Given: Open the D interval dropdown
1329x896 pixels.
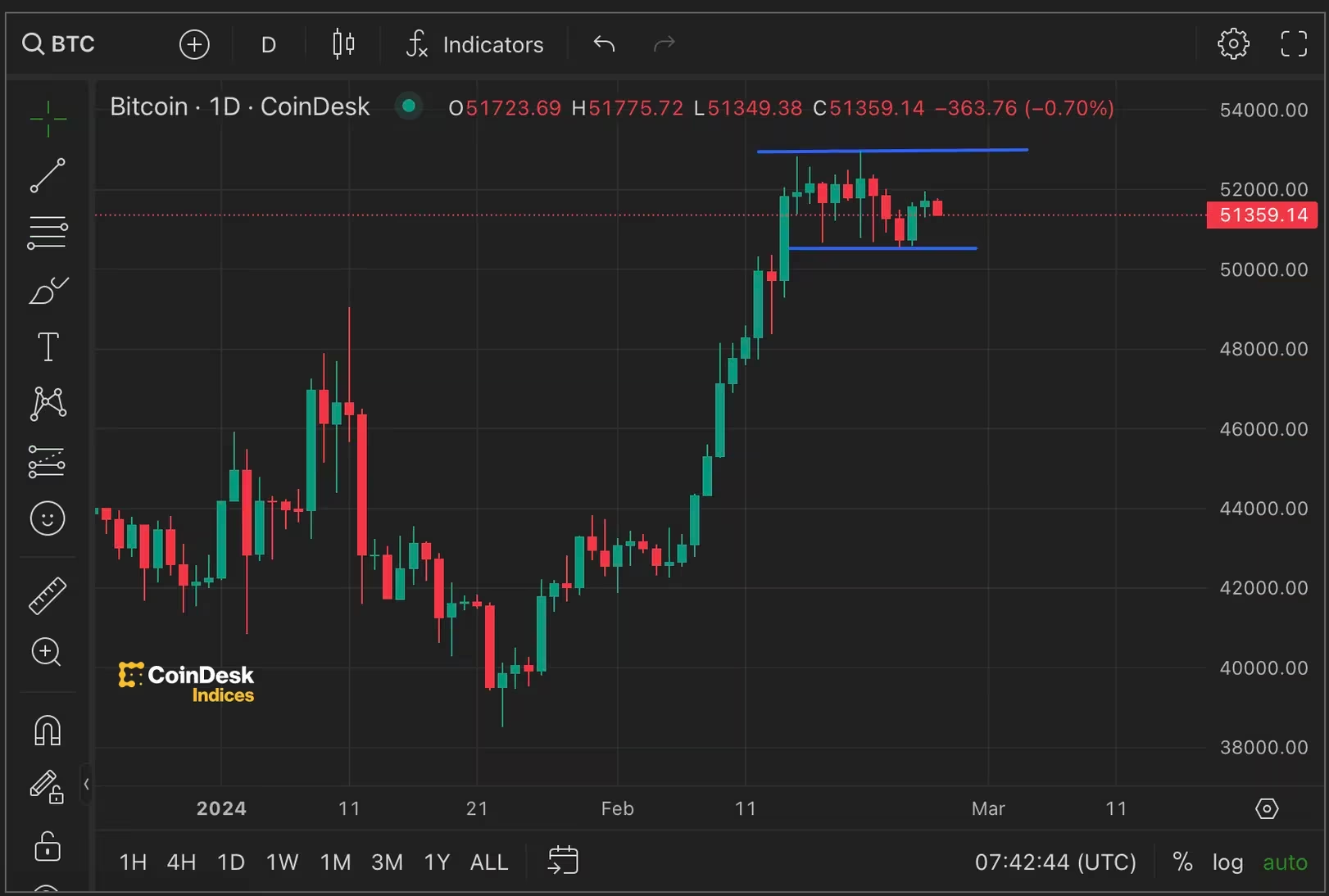Looking at the screenshot, I should pos(268,44).
